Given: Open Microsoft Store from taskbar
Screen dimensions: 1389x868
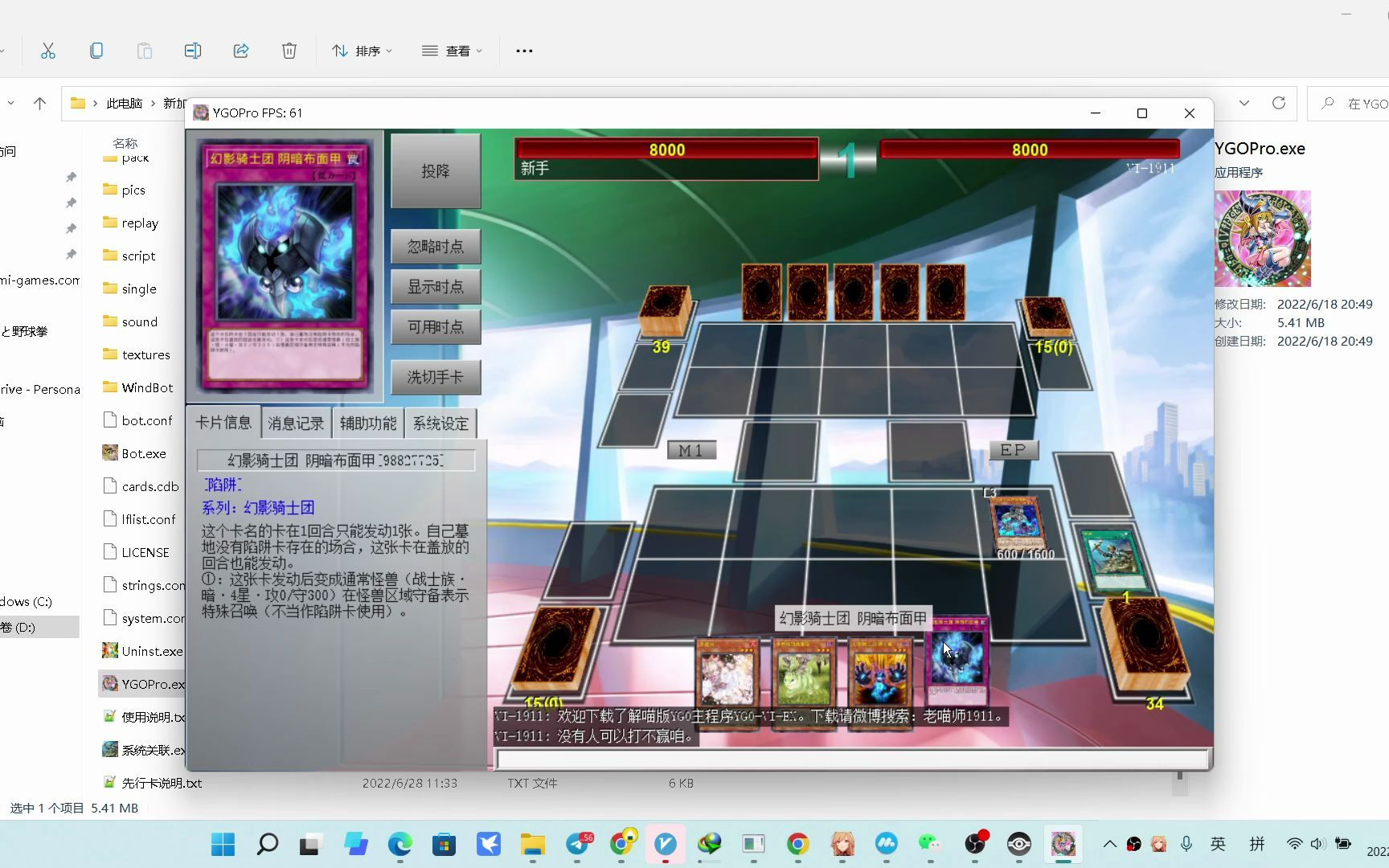Looking at the screenshot, I should (444, 844).
